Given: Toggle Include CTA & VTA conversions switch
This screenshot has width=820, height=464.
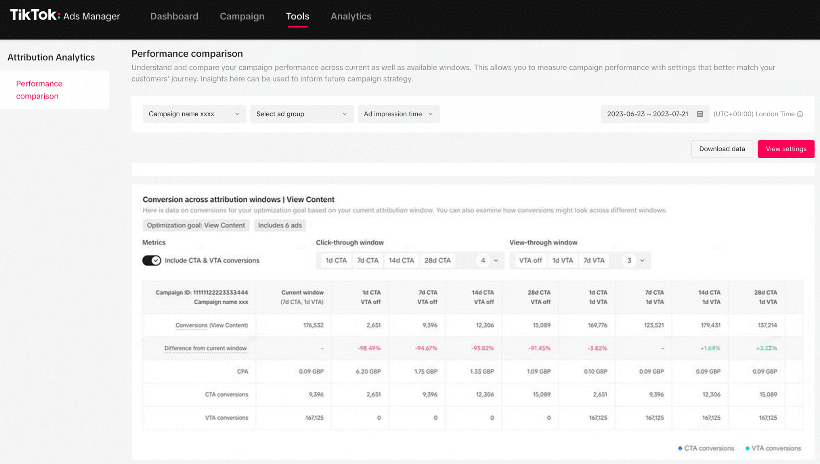Looking at the screenshot, I should 152,260.
